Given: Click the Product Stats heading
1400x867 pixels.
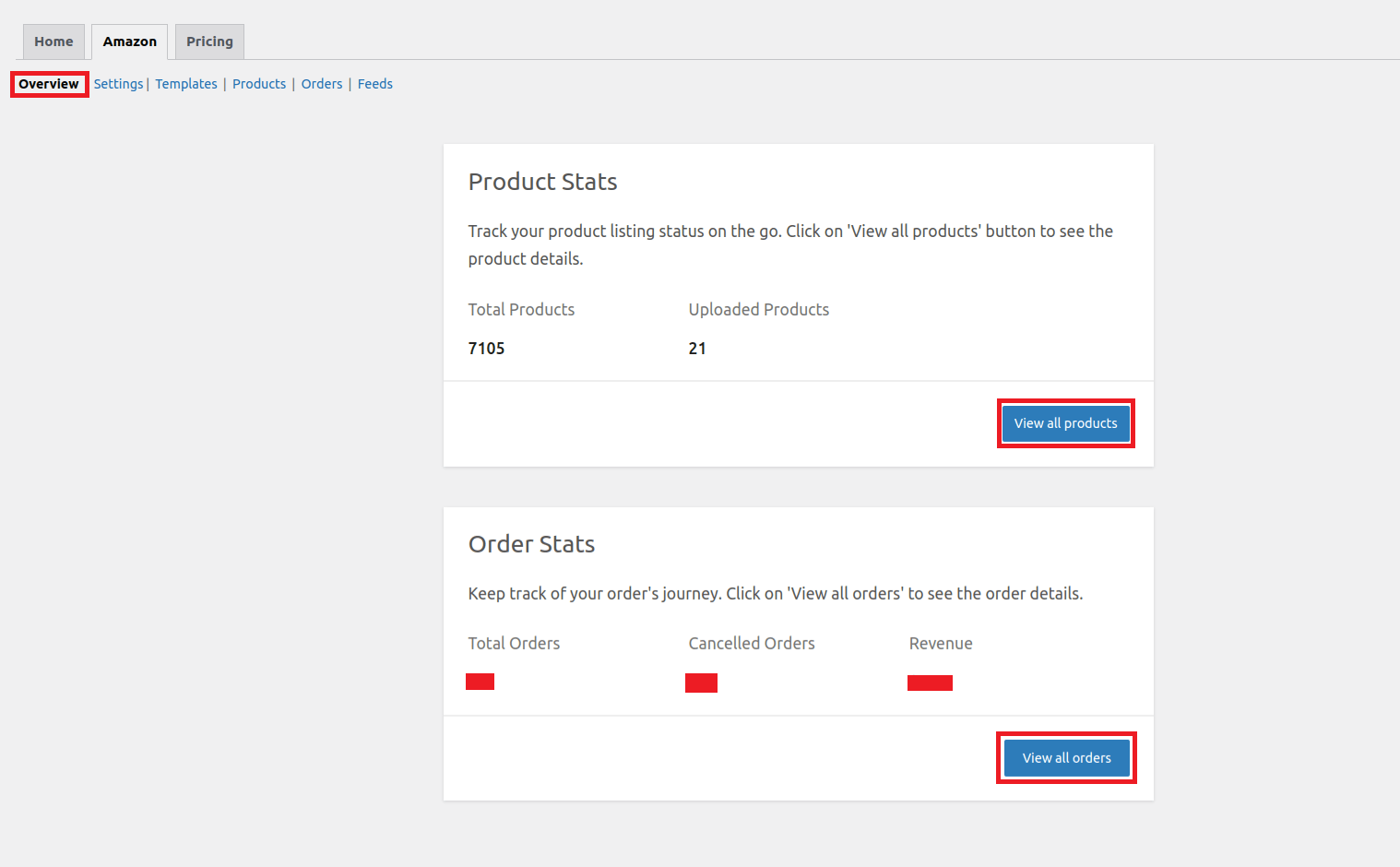Looking at the screenshot, I should 542,182.
